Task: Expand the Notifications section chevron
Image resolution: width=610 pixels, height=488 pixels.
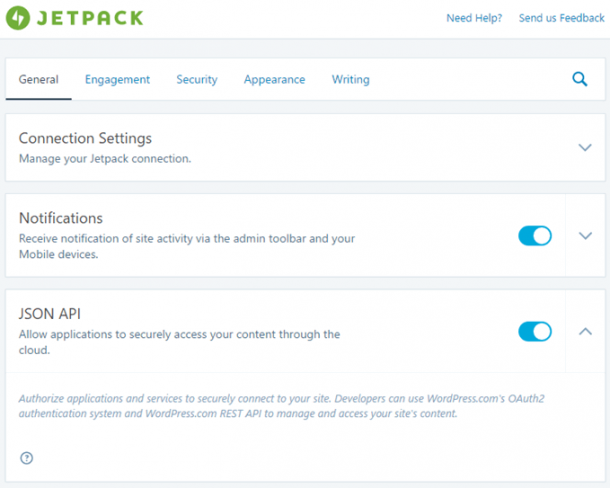Action: click(585, 236)
